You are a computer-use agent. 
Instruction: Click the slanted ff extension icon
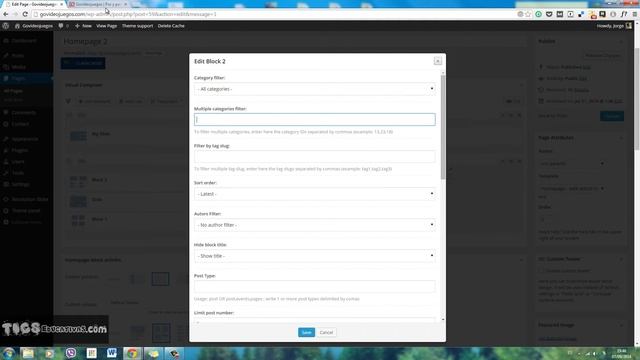[x=624, y=14]
